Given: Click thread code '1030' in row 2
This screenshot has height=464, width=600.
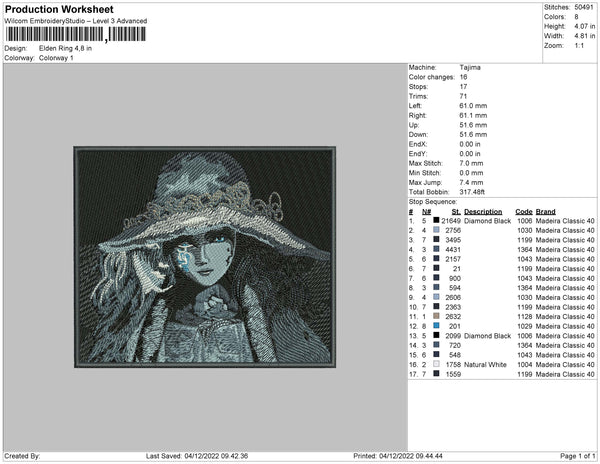Looking at the screenshot, I should click(x=525, y=231).
